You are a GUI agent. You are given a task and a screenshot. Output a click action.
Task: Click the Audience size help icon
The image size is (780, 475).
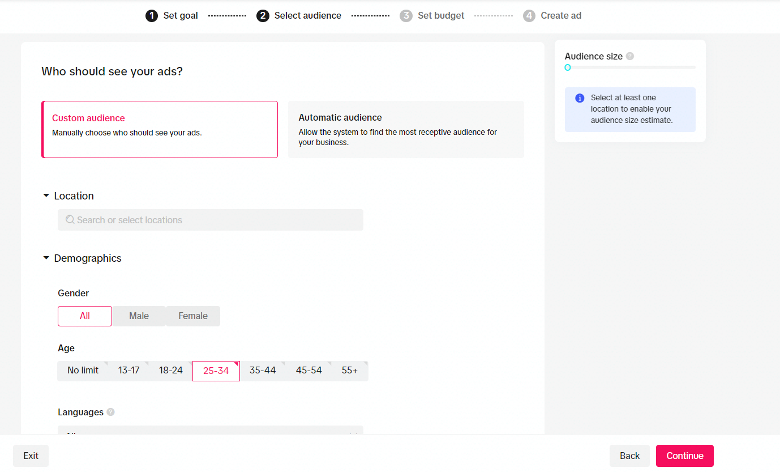click(x=630, y=56)
